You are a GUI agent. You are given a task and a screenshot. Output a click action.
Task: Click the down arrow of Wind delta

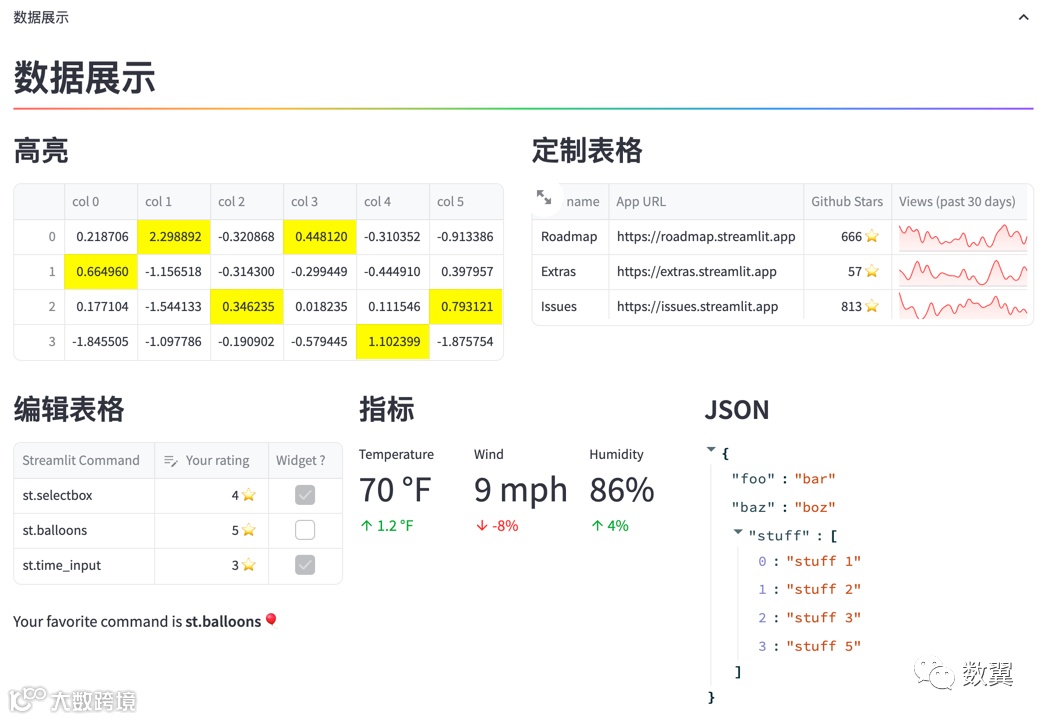pyautogui.click(x=481, y=526)
